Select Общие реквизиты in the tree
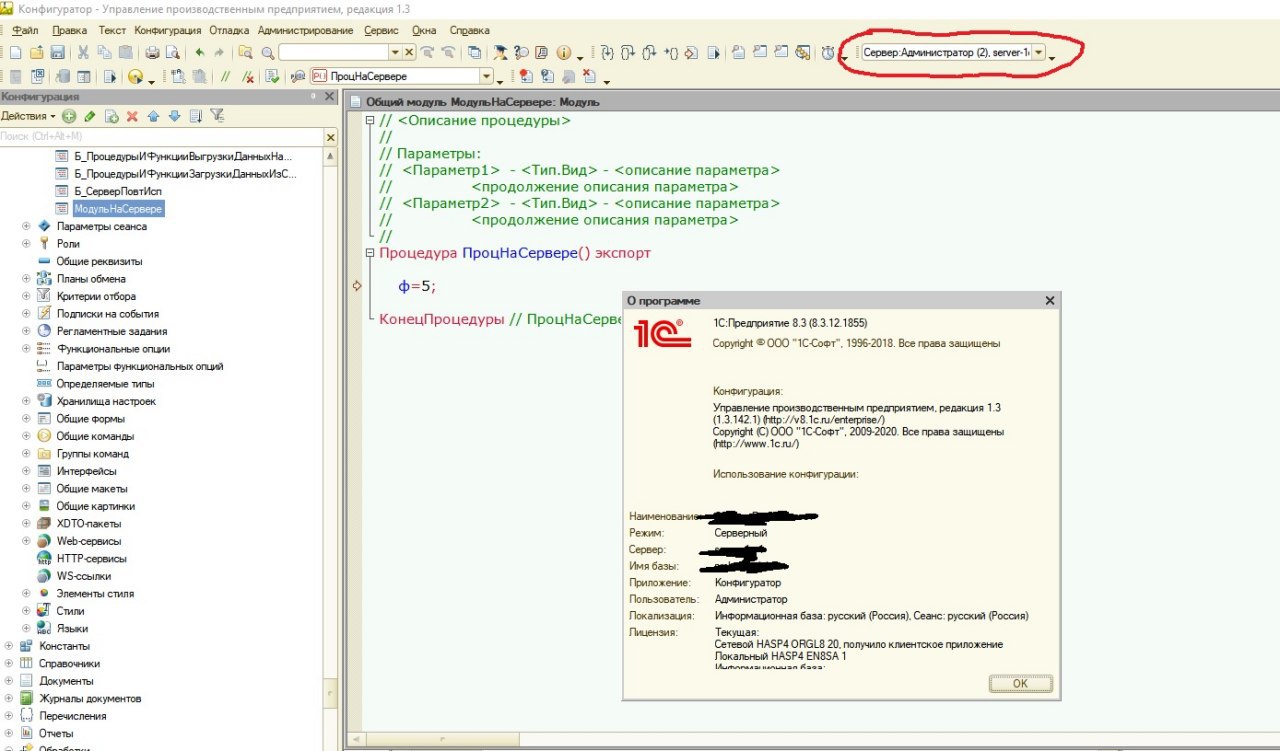 [99, 261]
